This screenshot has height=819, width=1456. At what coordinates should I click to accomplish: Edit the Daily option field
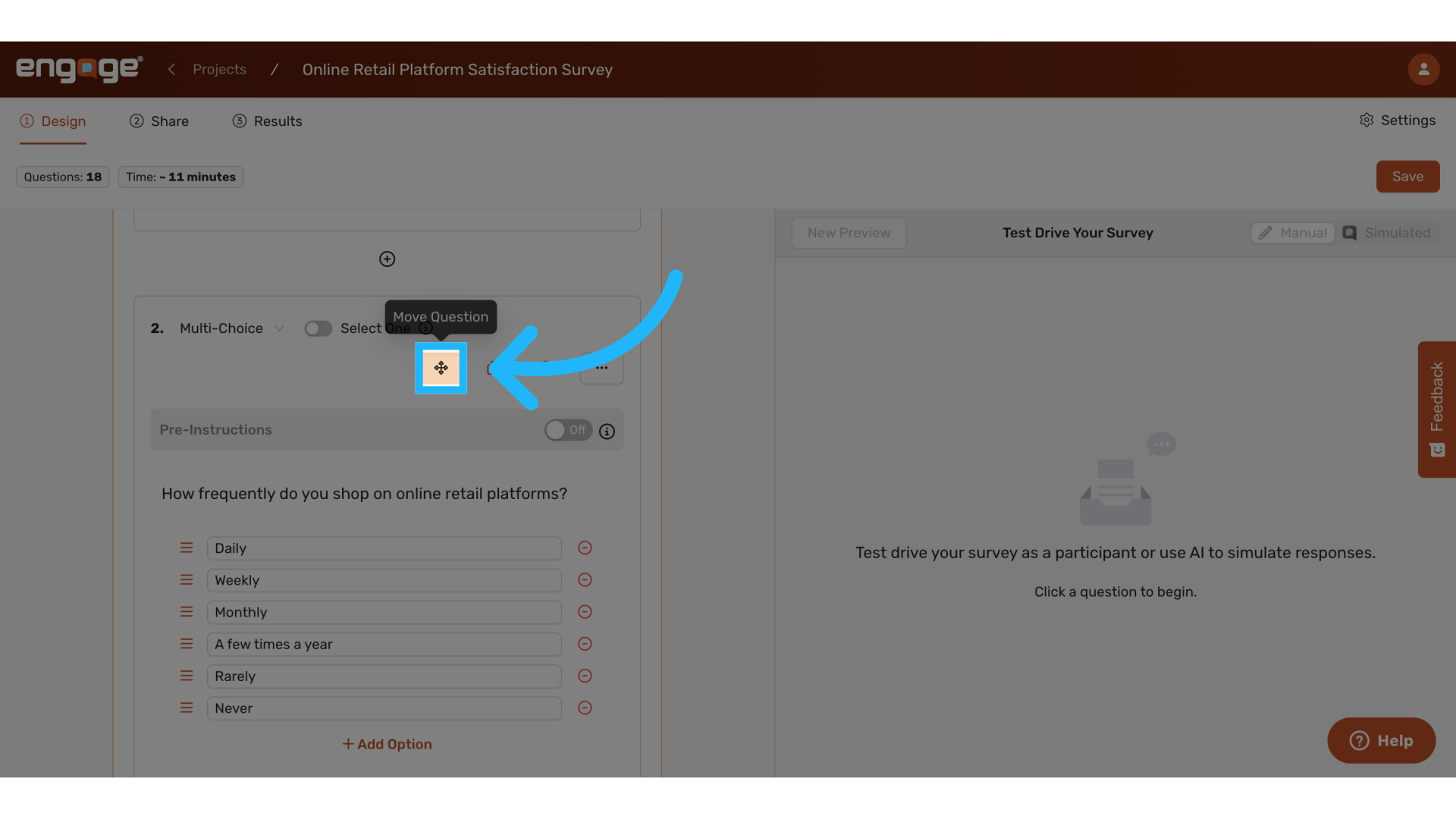tap(384, 548)
